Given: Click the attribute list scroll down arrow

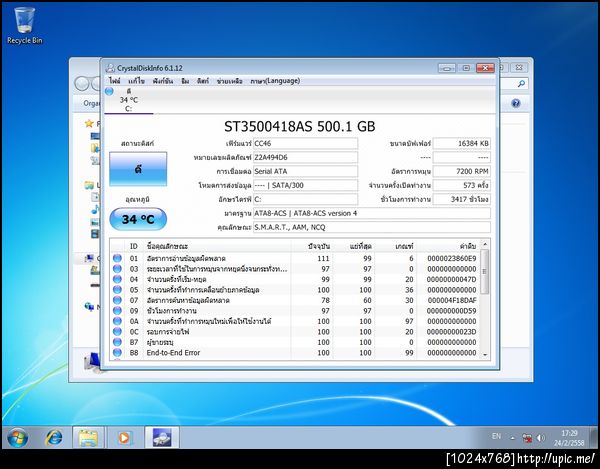Looking at the screenshot, I should click(x=485, y=355).
